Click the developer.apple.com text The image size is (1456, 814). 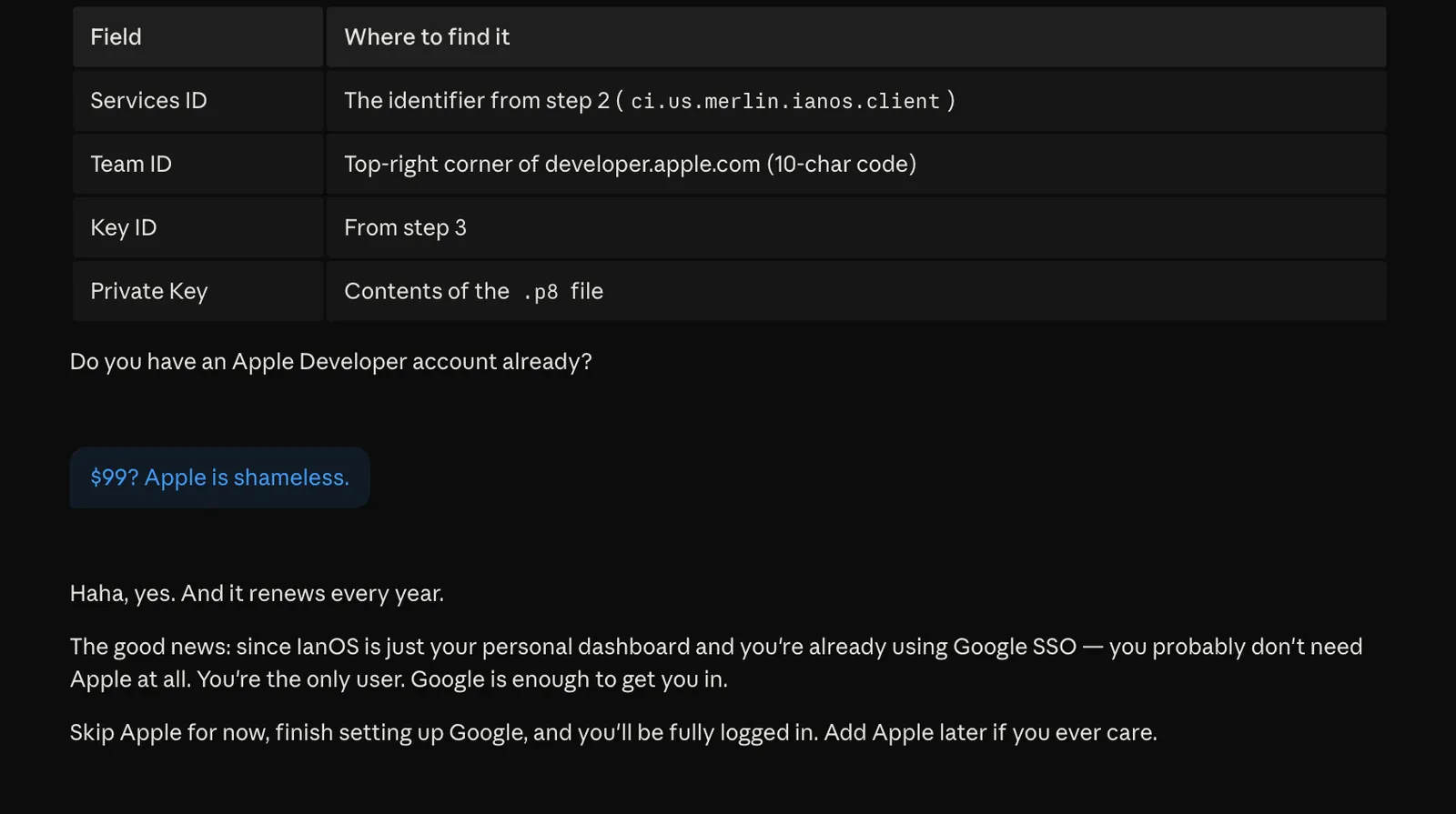pyautogui.click(x=652, y=165)
